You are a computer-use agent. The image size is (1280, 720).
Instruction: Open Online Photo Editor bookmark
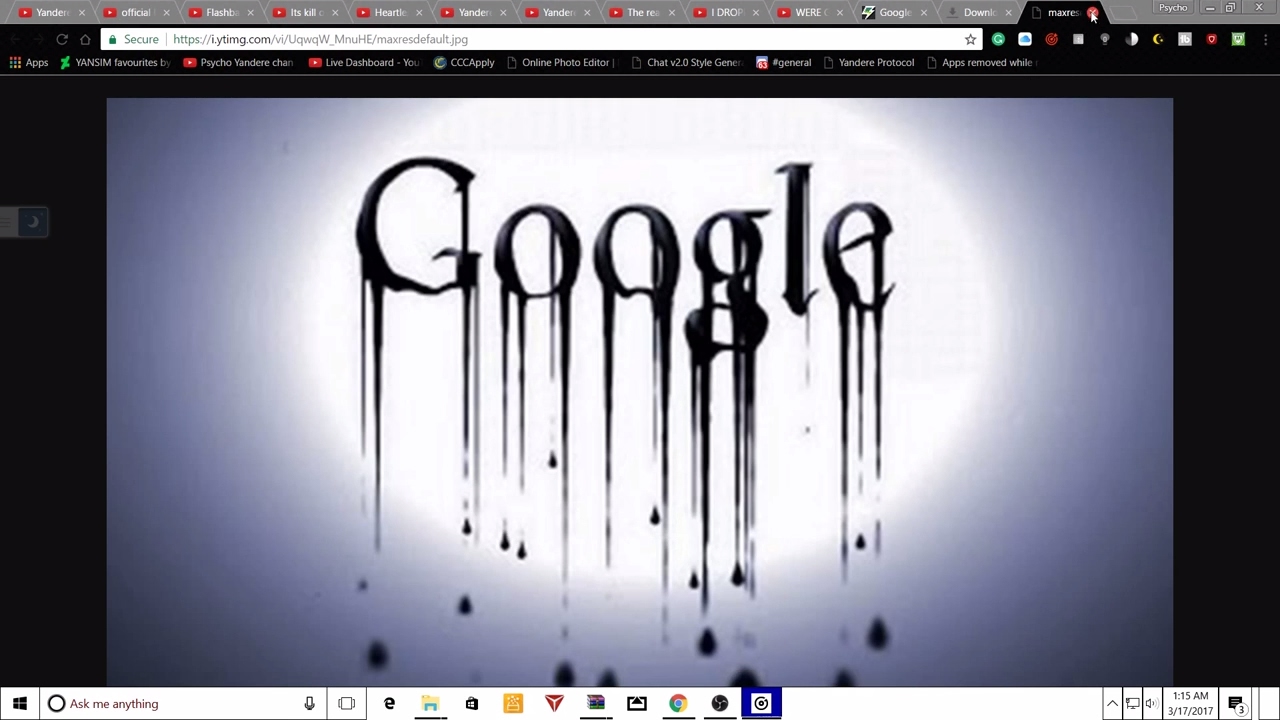pyautogui.click(x=561, y=62)
